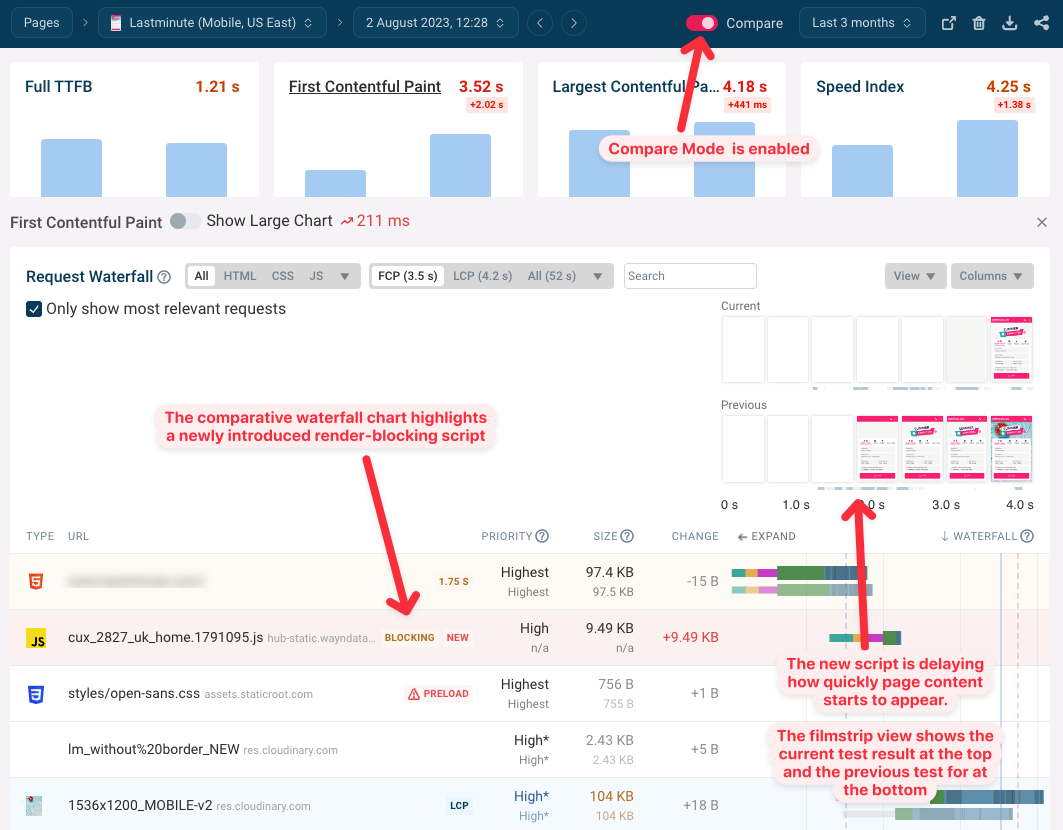Expand the resource type filter dropdown arrow
This screenshot has width=1063, height=830.
click(344, 276)
